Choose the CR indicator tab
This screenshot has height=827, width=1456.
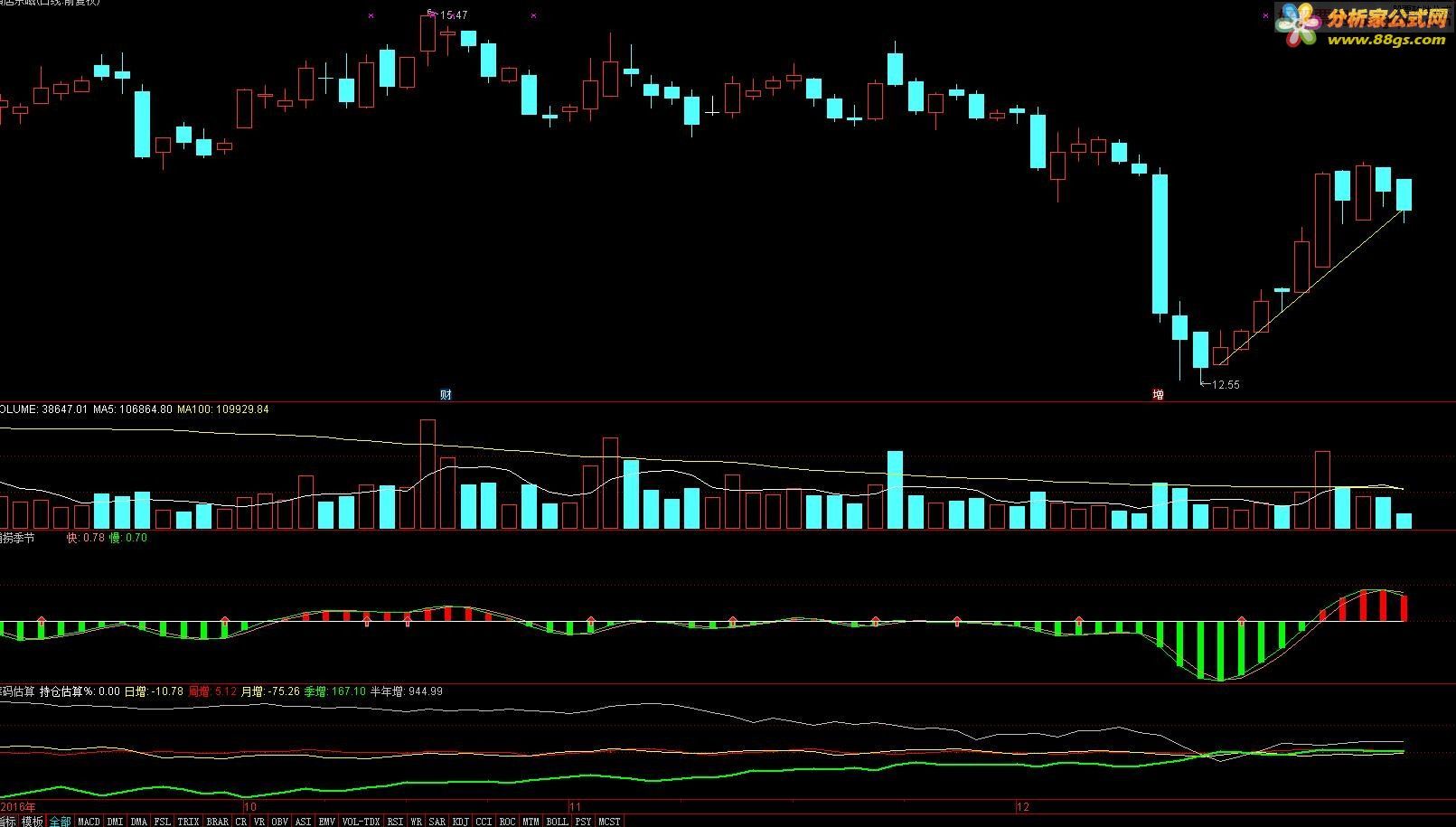tap(240, 822)
